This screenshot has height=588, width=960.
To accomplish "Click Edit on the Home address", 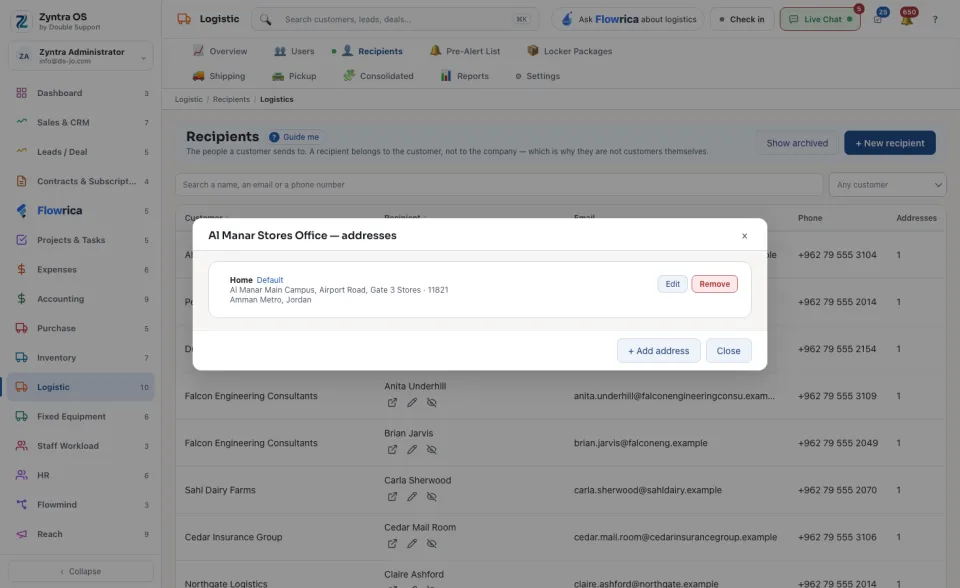I will [x=672, y=284].
